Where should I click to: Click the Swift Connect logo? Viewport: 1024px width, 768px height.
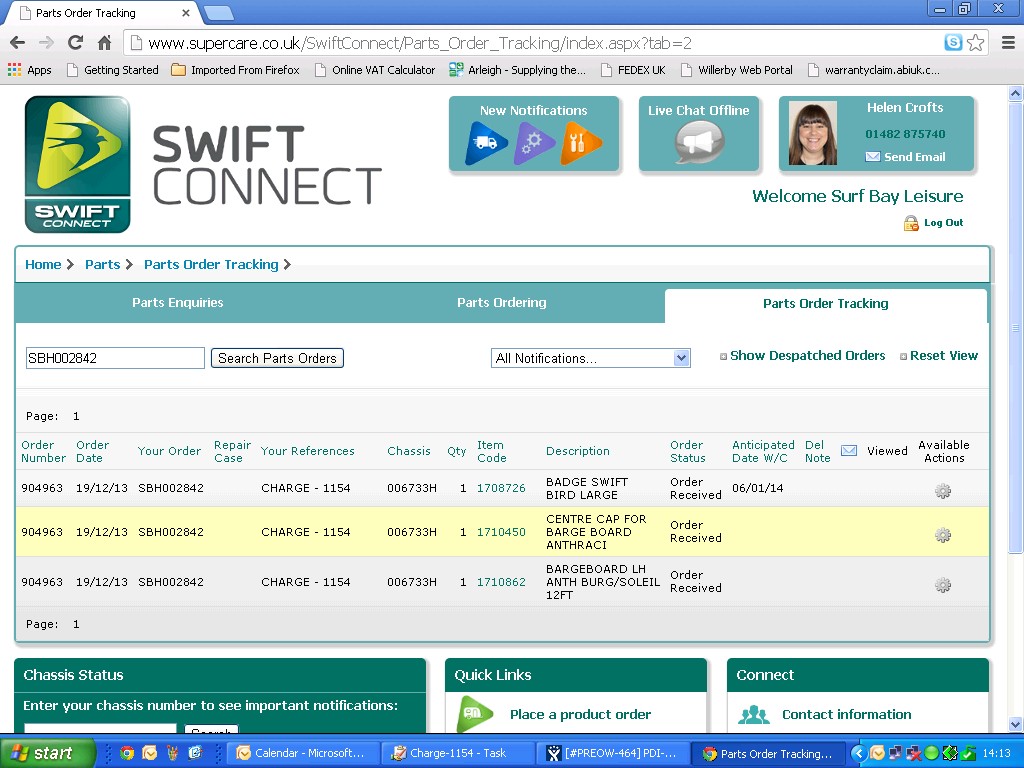pyautogui.click(x=78, y=164)
